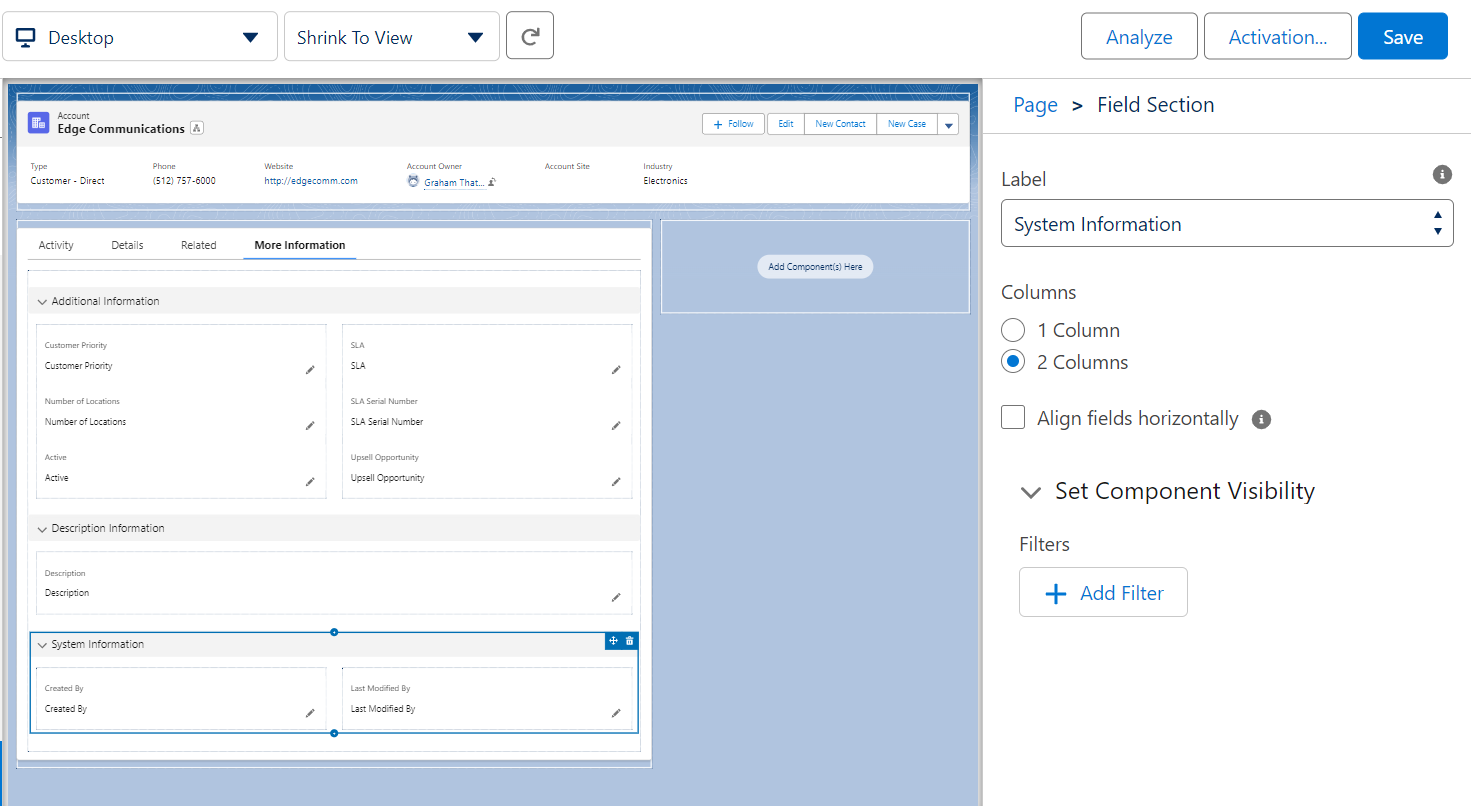The image size is (1471, 806).
Task: Click the (512) 757-6000 phone value
Action: click(x=184, y=181)
